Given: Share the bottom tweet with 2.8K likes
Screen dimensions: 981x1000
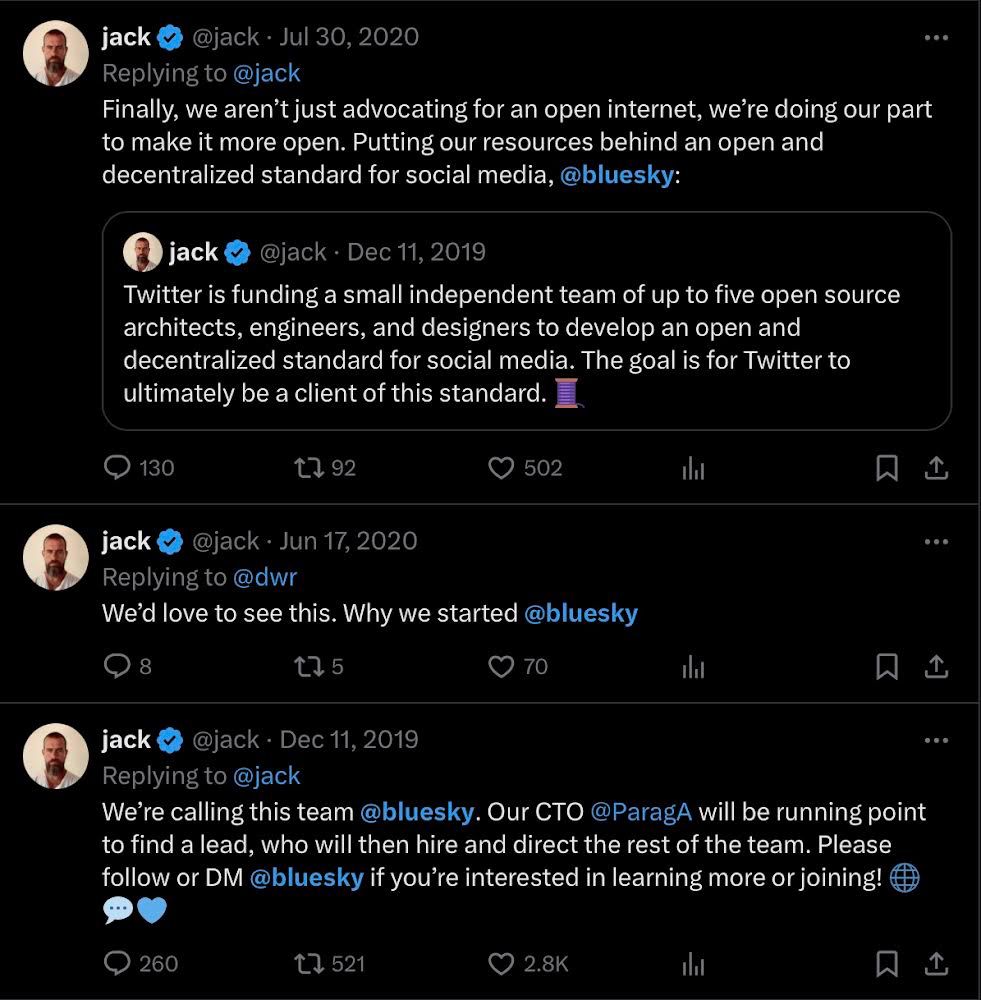Looking at the screenshot, I should pos(936,964).
